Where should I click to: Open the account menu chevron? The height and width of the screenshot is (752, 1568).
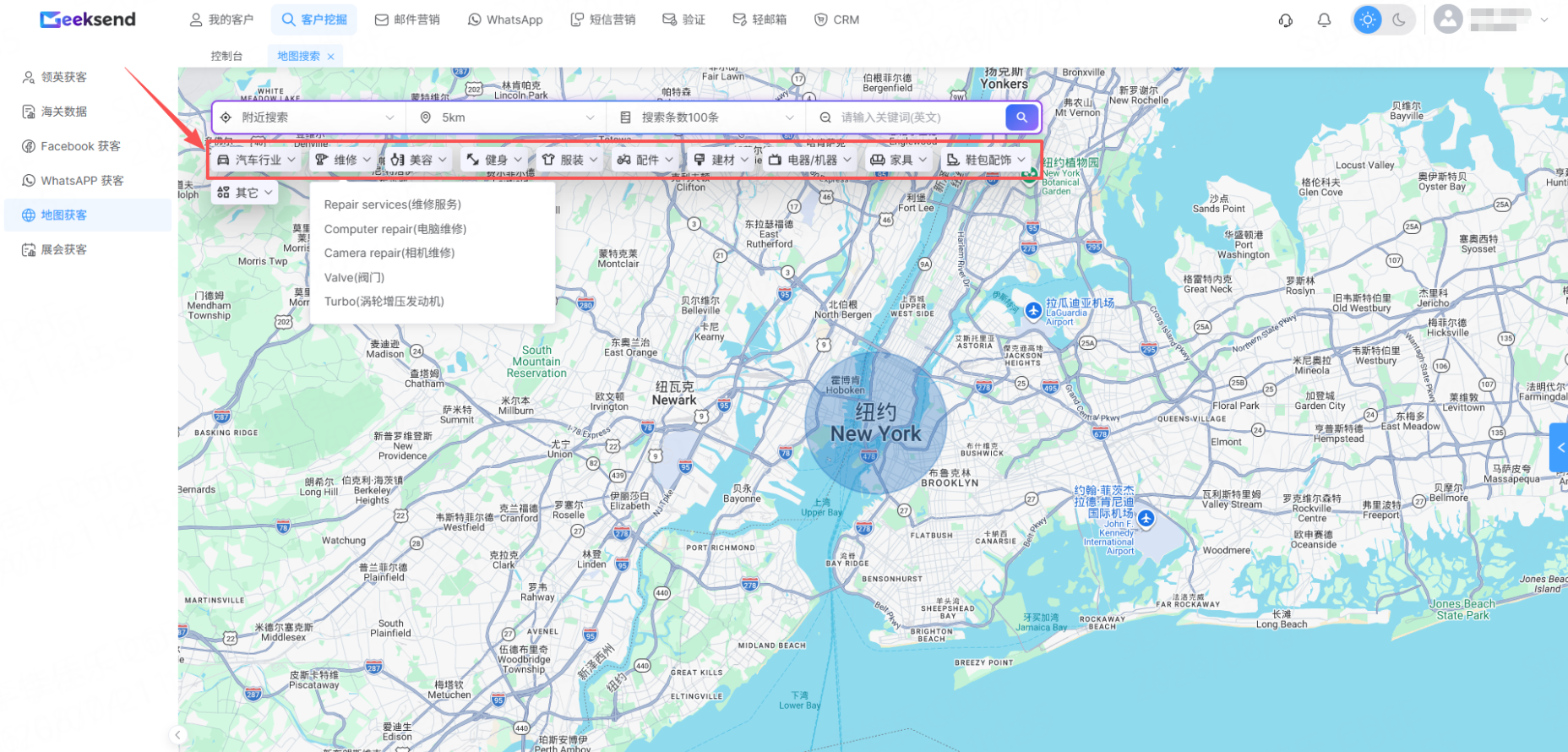click(1544, 19)
